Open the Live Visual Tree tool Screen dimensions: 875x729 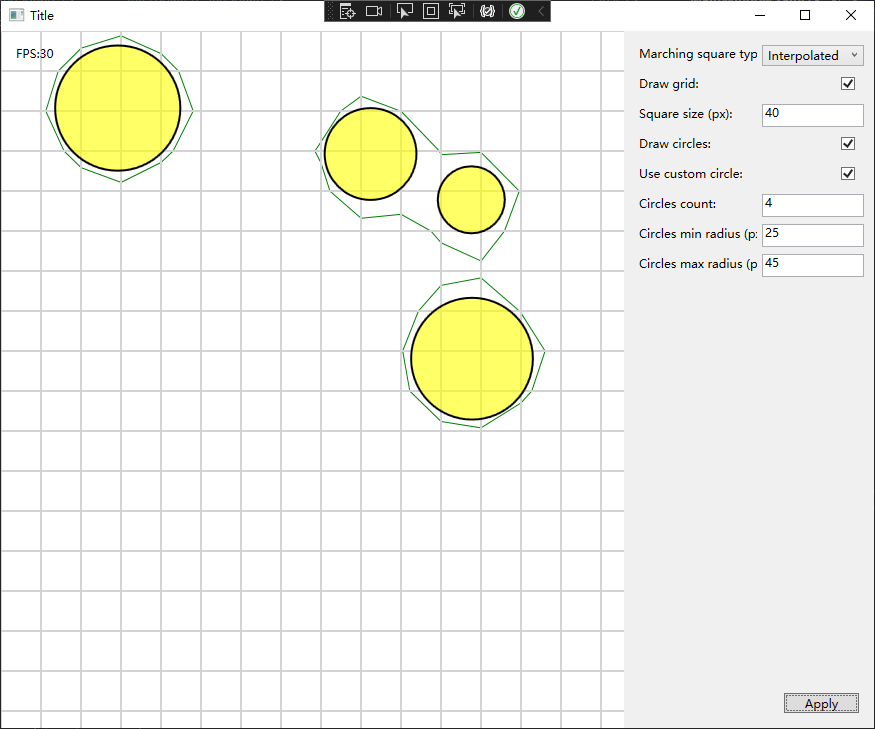pyautogui.click(x=347, y=11)
